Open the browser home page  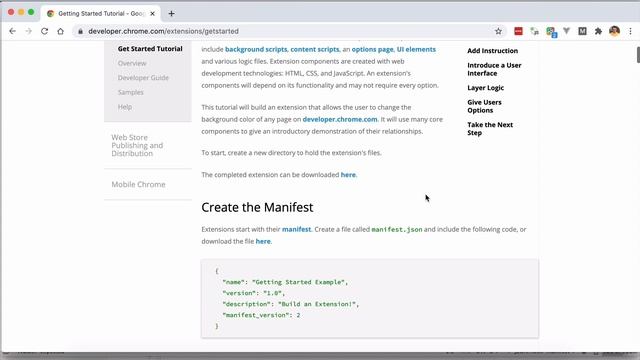(x=60, y=31)
